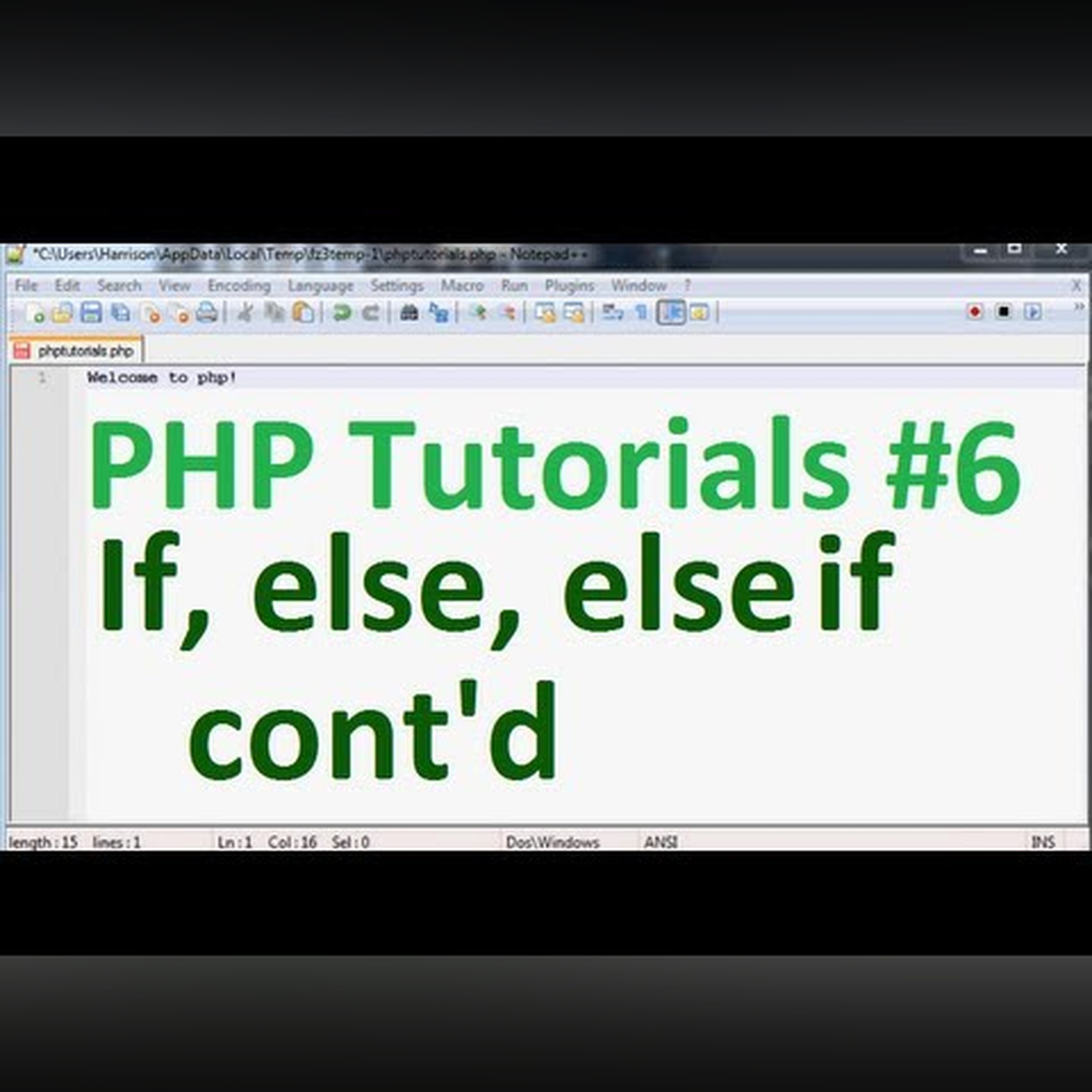This screenshot has width=1092, height=1092.
Task: Click the 'Welcome to php!' text line
Action: [162, 377]
